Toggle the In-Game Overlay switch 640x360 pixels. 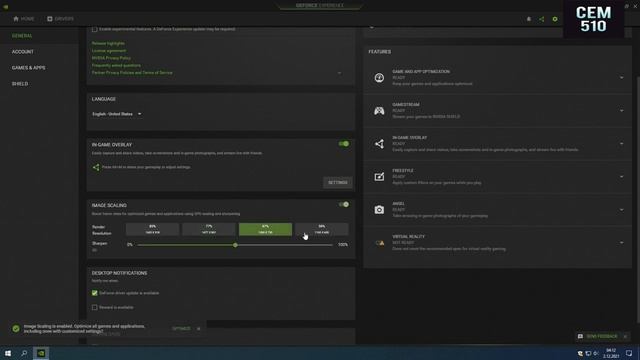pos(344,144)
